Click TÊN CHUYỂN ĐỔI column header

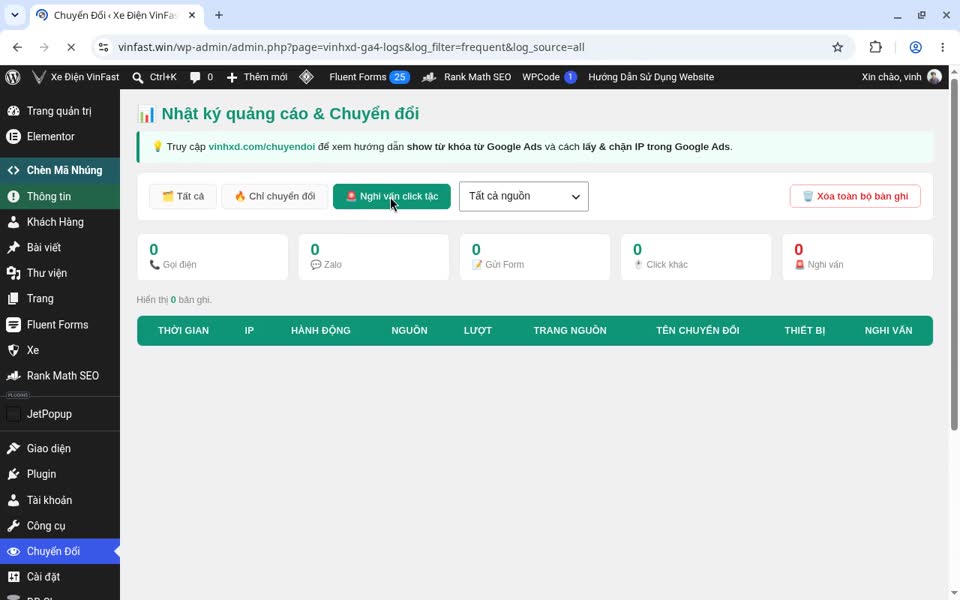697,331
